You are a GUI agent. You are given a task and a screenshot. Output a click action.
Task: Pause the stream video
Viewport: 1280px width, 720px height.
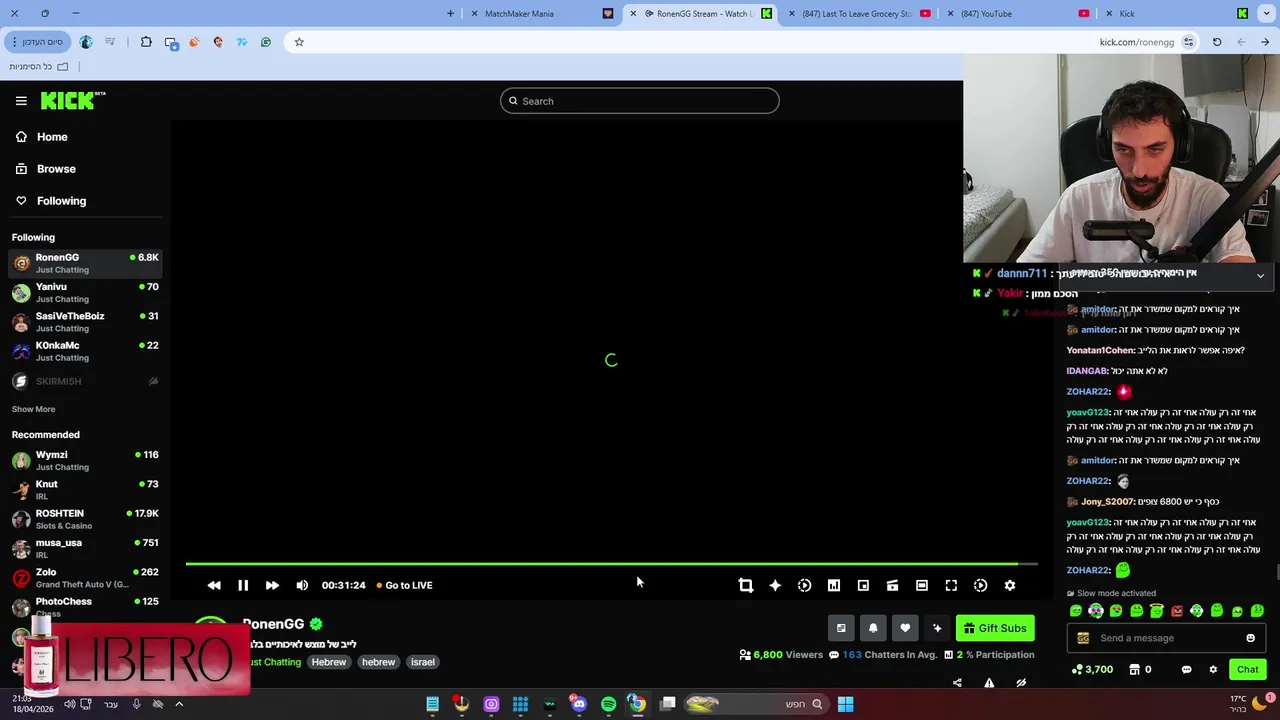[x=243, y=585]
